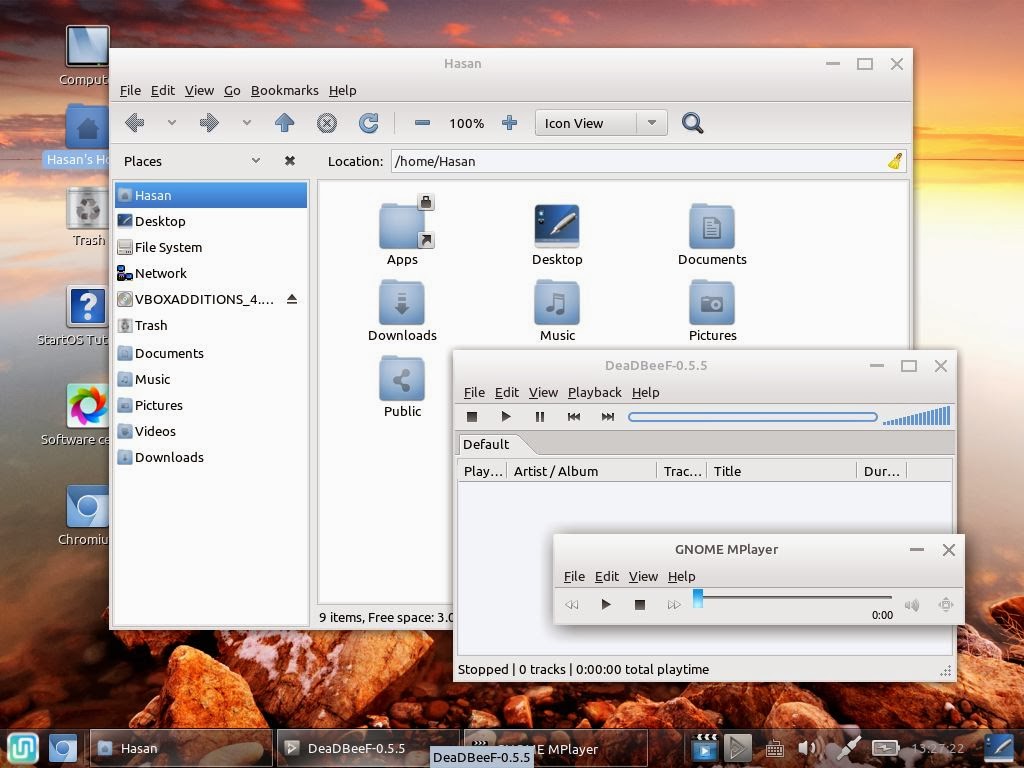
Task: Open forward history dropdown arrow
Action: pyautogui.click(x=247, y=123)
